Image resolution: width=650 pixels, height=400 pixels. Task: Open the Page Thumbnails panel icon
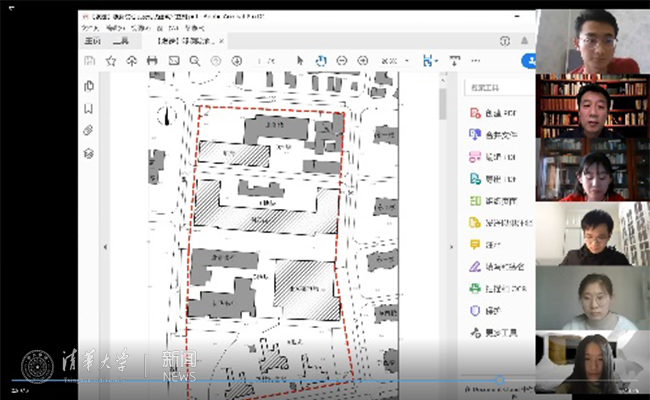89,87
